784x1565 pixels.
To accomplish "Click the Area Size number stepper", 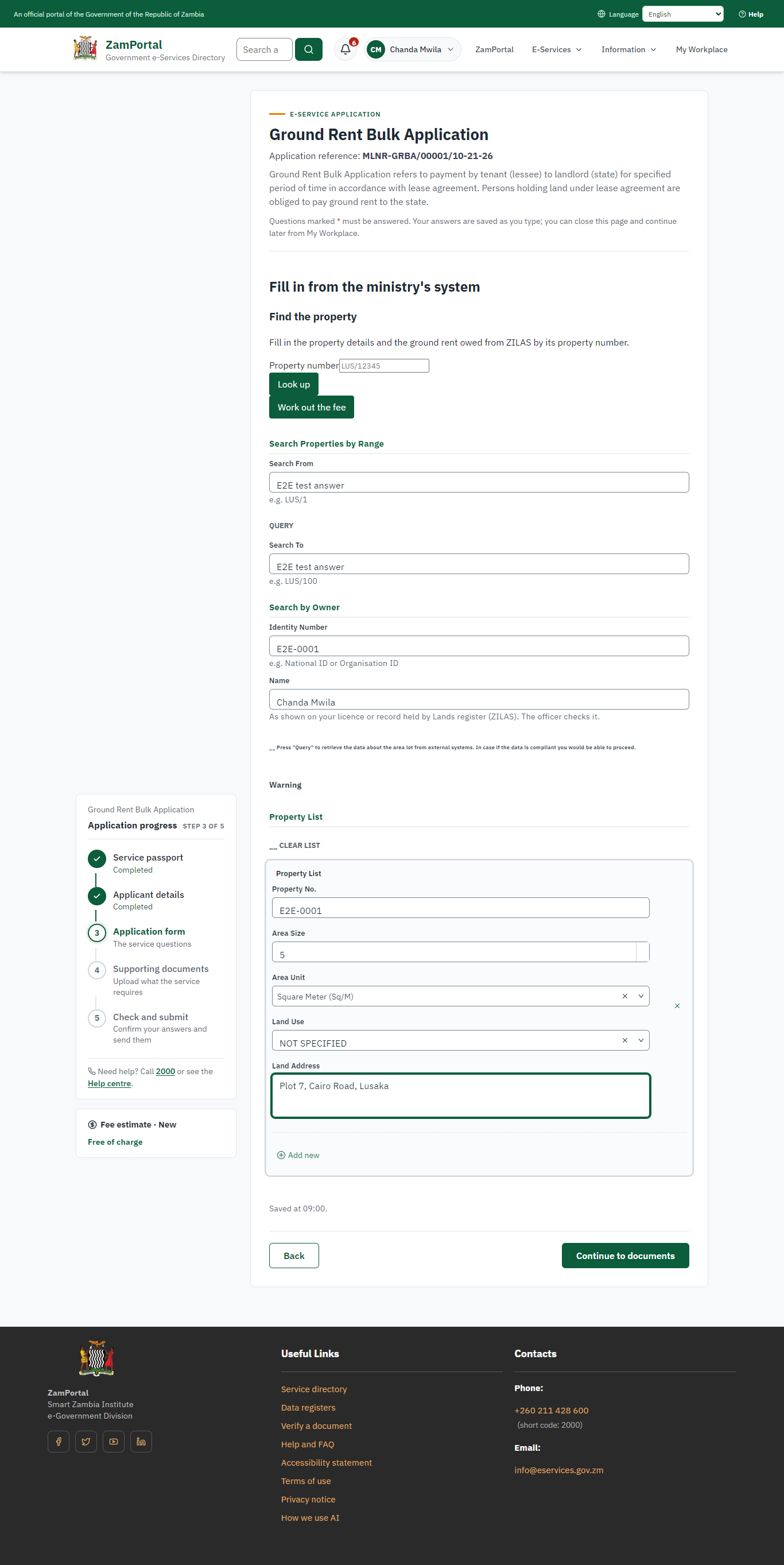I will point(642,952).
